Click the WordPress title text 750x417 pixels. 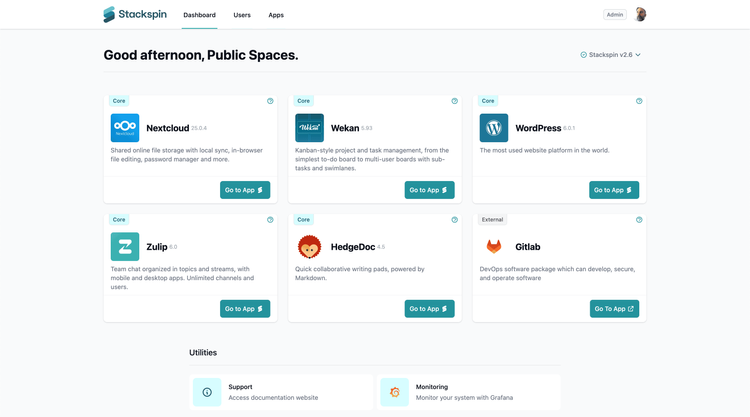click(538, 128)
